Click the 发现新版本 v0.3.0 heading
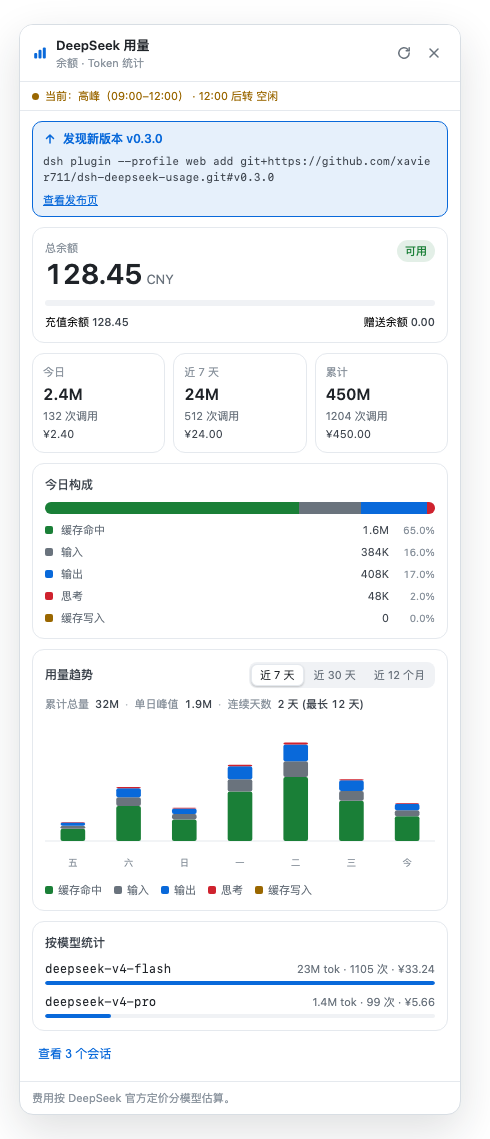The image size is (490, 1139). (x=113, y=139)
